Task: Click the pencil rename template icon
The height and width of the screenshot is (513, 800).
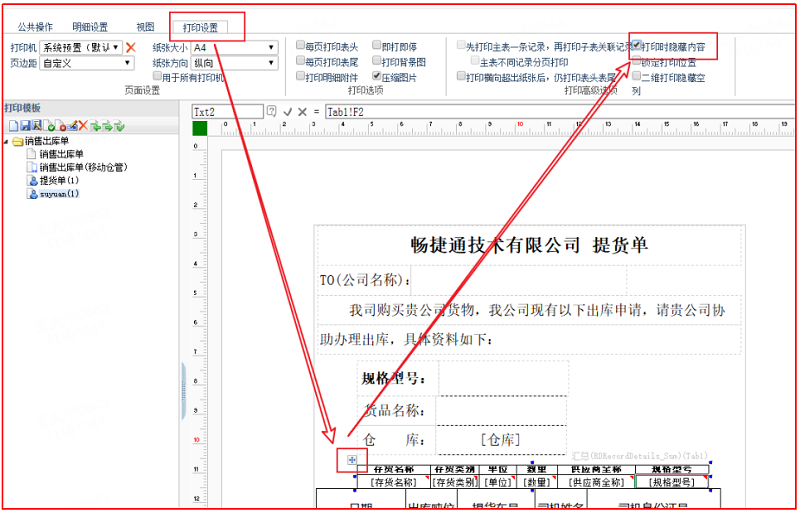Action: [72, 126]
